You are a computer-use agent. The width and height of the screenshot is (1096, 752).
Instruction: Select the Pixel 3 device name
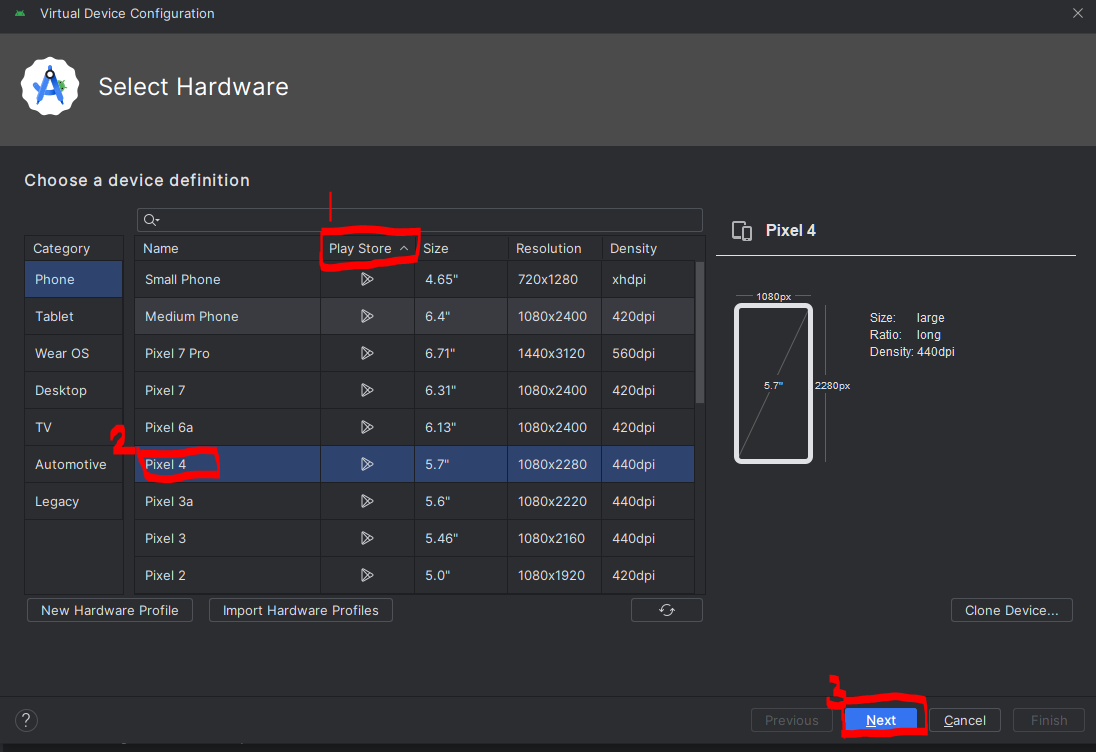pos(165,539)
